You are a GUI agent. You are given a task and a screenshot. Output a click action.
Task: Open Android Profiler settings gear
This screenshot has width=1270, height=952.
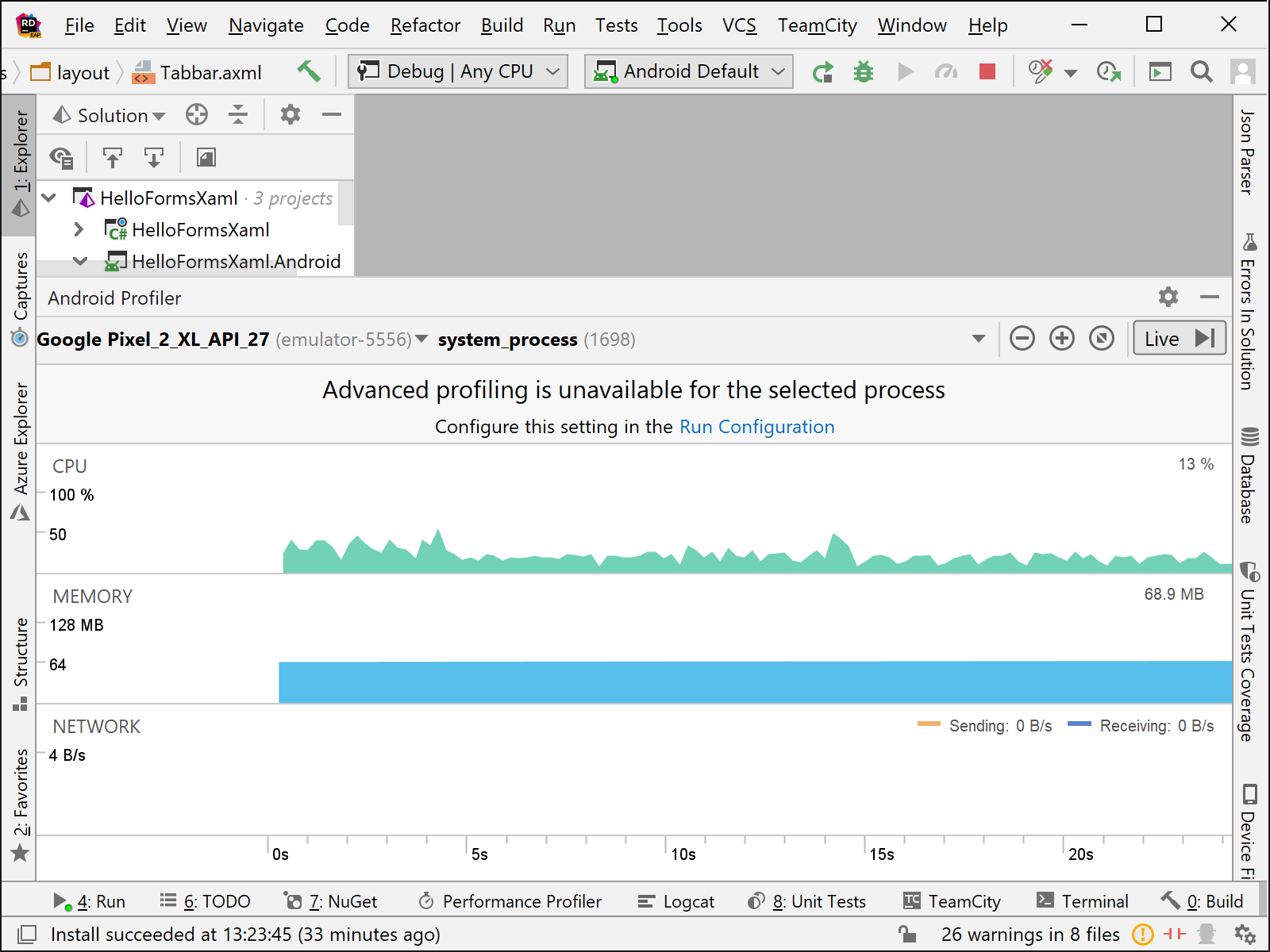[1168, 297]
